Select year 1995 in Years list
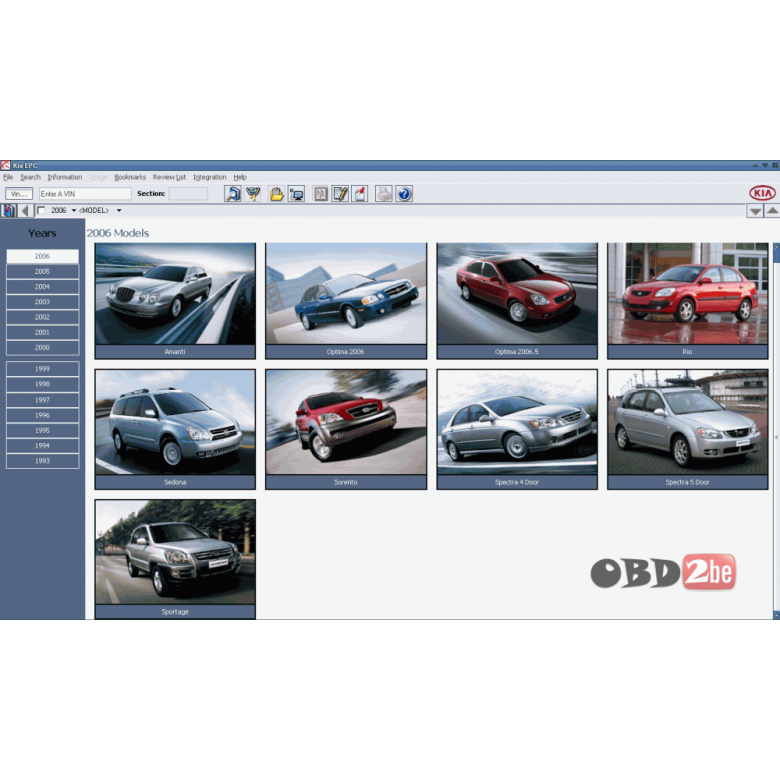 (x=42, y=430)
